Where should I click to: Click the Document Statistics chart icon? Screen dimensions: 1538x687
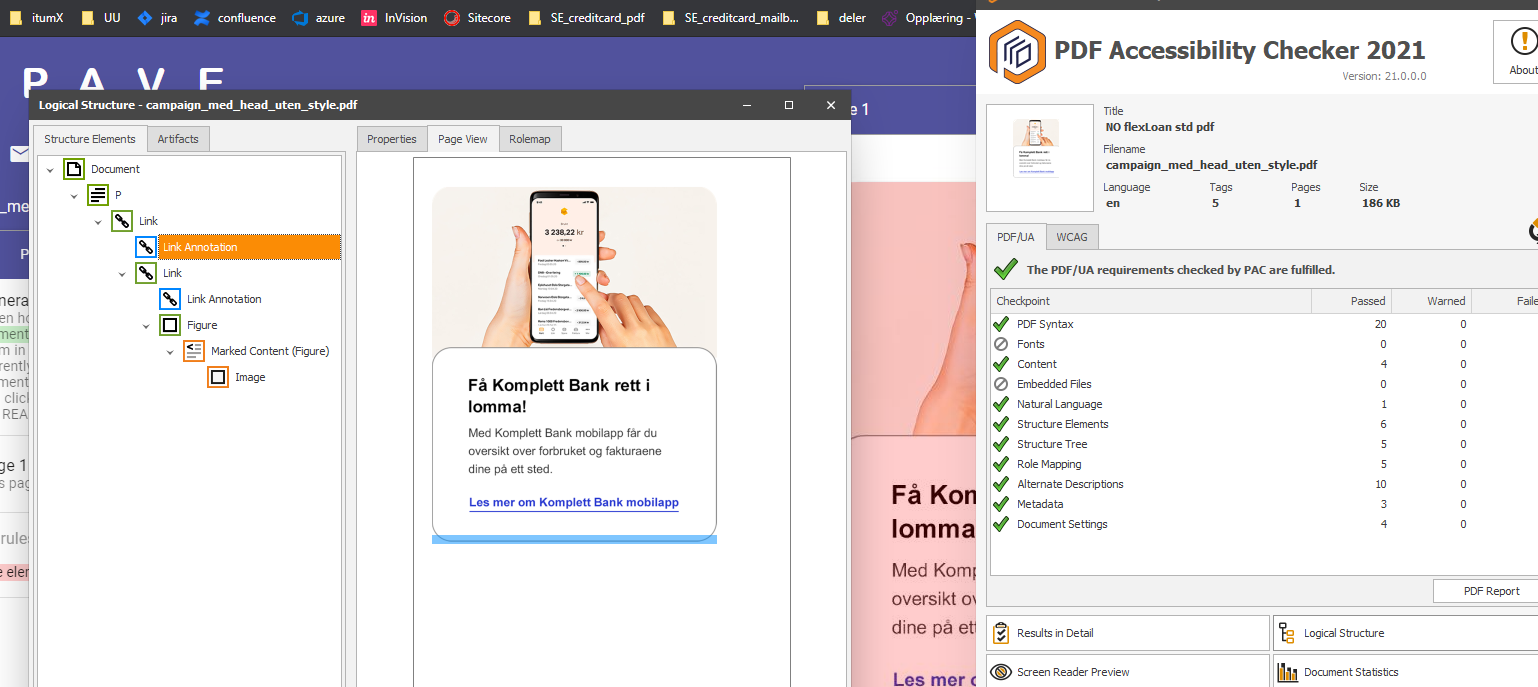[1287, 672]
